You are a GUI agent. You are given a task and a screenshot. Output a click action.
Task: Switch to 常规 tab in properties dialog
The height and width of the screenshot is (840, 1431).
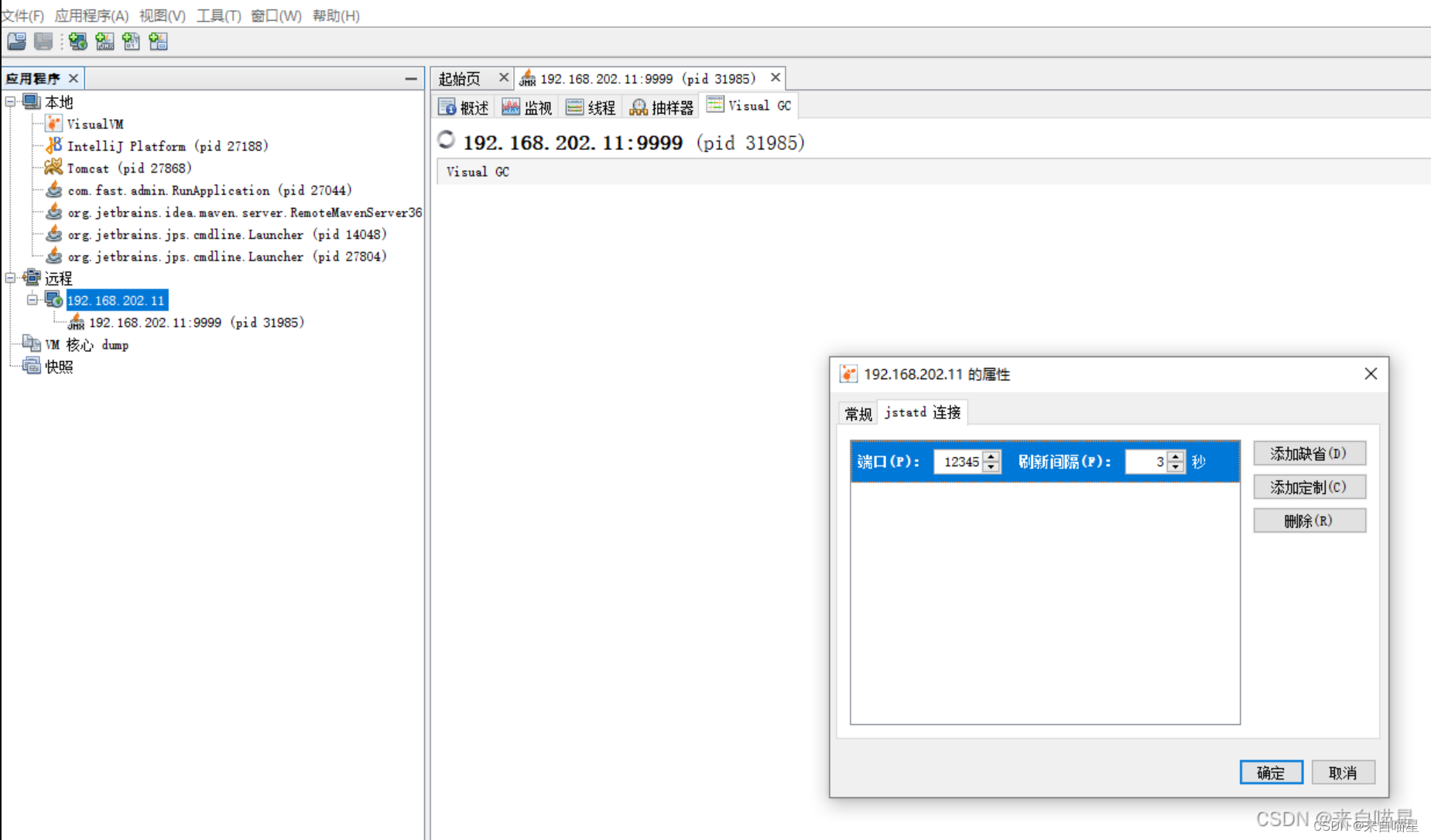(x=858, y=414)
